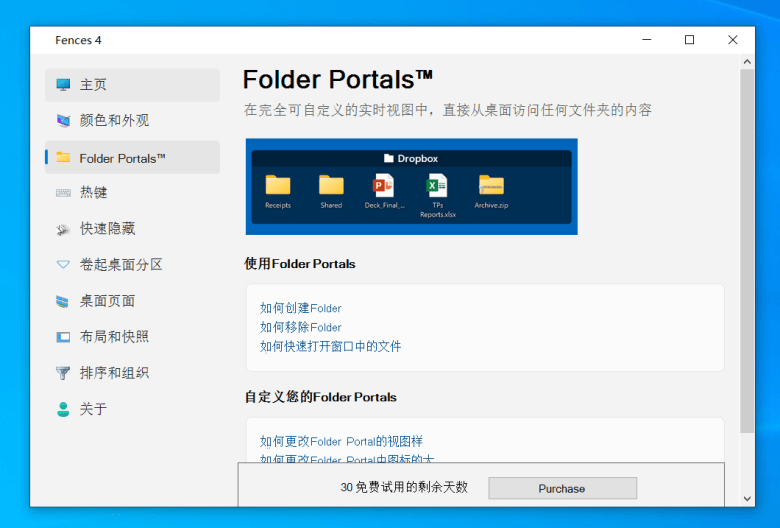Go to 颜色和外观 settings

pyautogui.click(x=132, y=120)
